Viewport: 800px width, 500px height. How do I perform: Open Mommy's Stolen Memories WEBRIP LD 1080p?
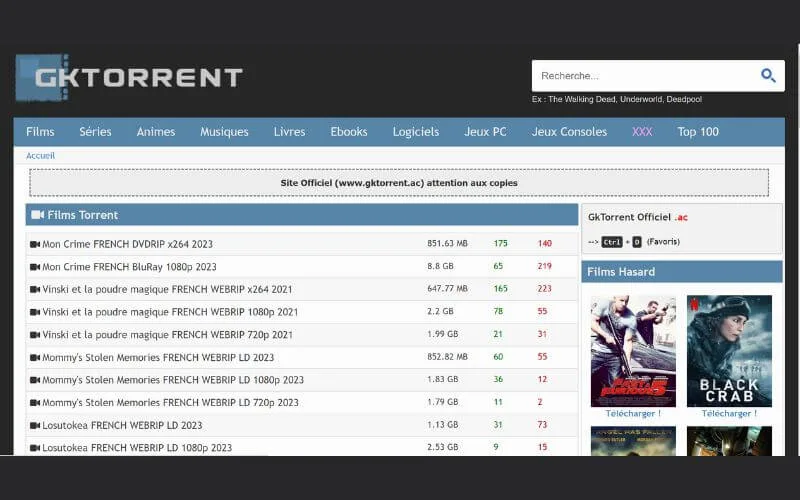coord(173,380)
